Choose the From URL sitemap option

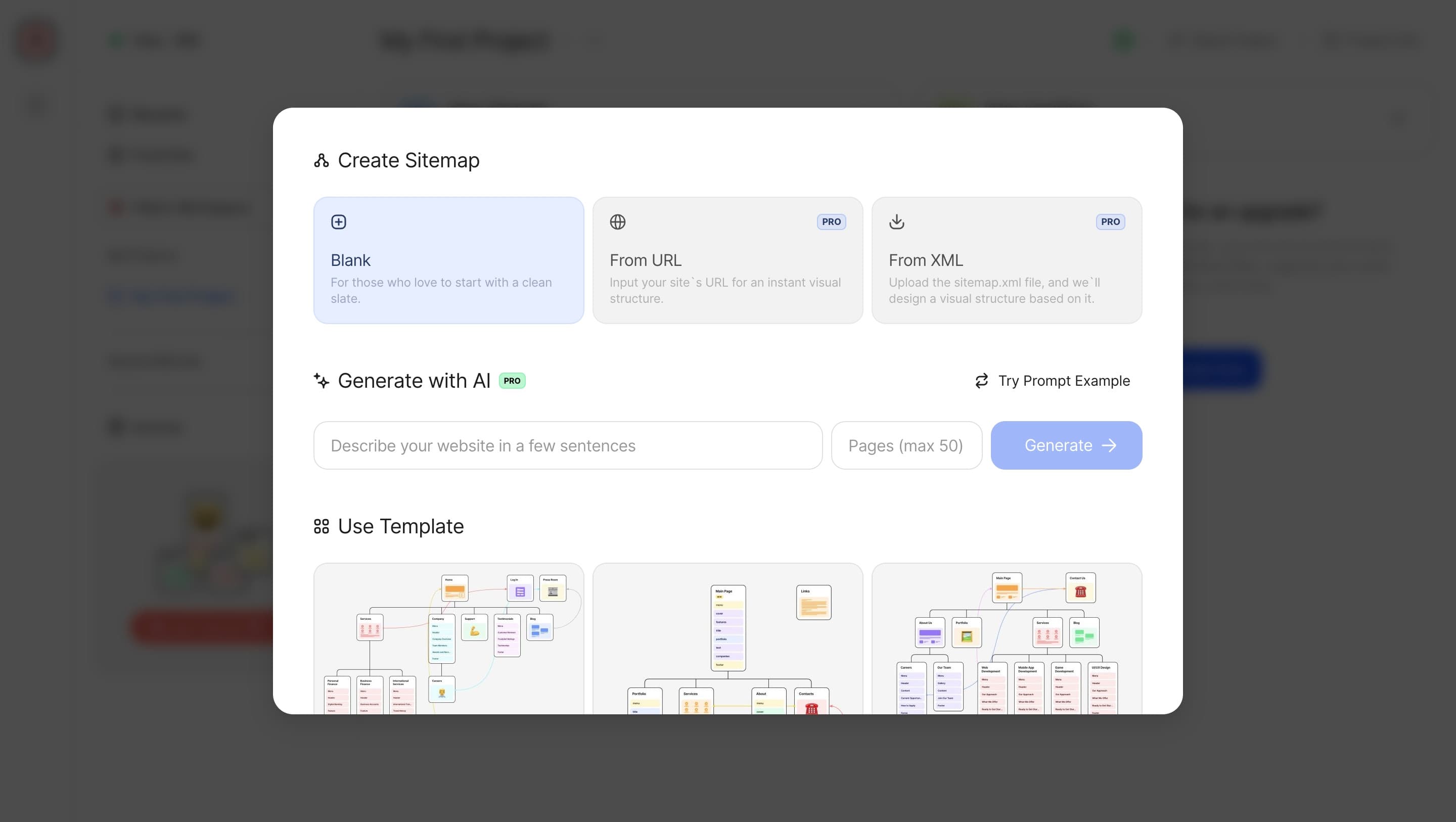click(727, 260)
